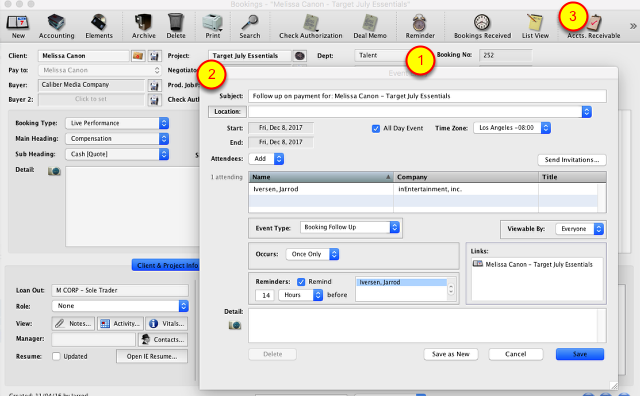Click the Buyer 2 Click to set field
The height and width of the screenshot is (396, 640).
(91, 99)
